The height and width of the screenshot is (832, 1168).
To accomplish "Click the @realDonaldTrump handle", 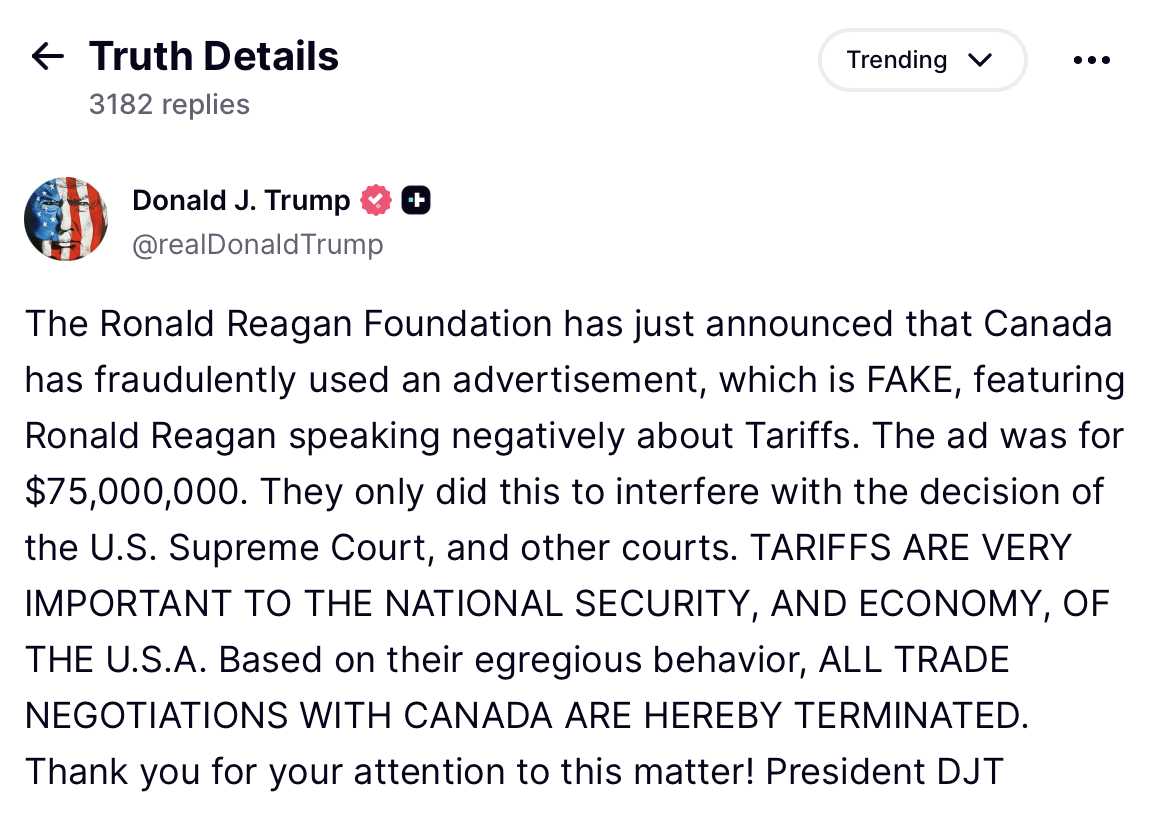I will coord(257,245).
